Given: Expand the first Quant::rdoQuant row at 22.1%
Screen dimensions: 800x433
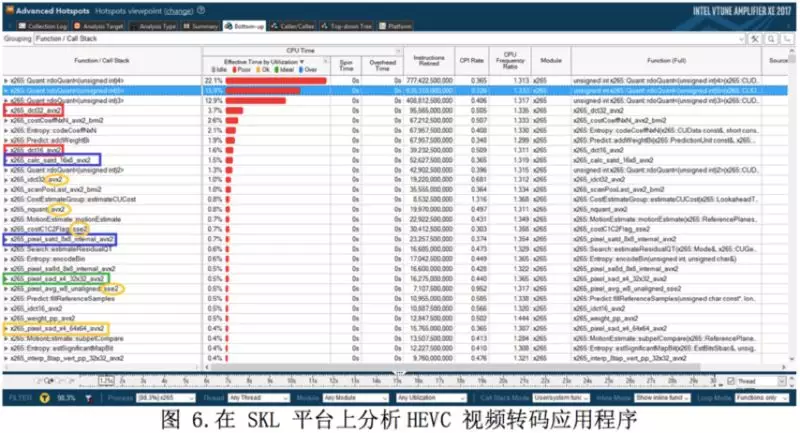Looking at the screenshot, I should click(x=6, y=81).
